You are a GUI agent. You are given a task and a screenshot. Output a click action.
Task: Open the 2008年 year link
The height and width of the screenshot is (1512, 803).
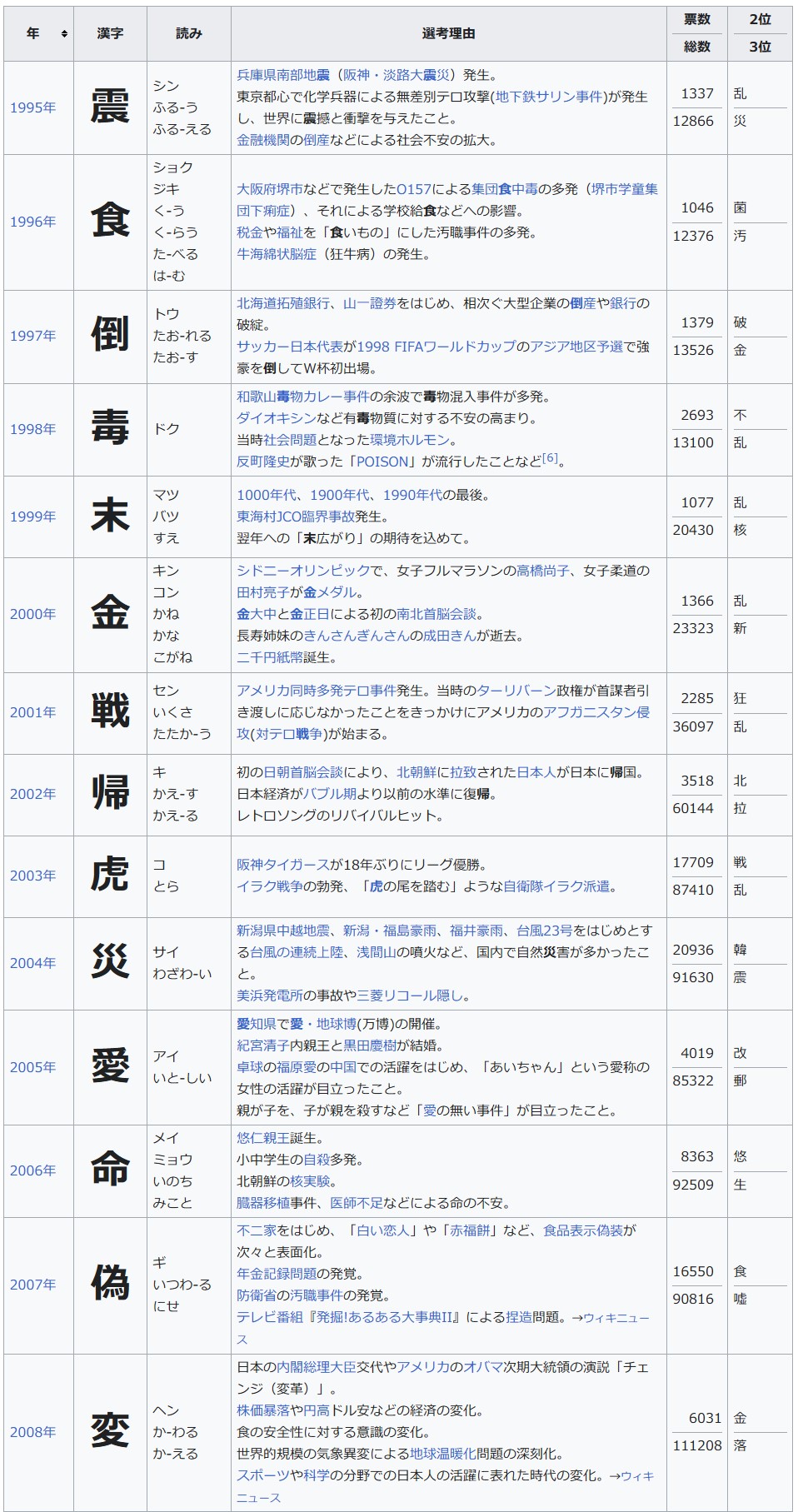point(33,1432)
